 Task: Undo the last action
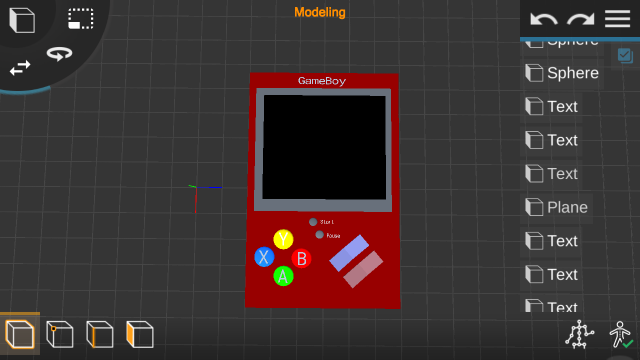543,19
